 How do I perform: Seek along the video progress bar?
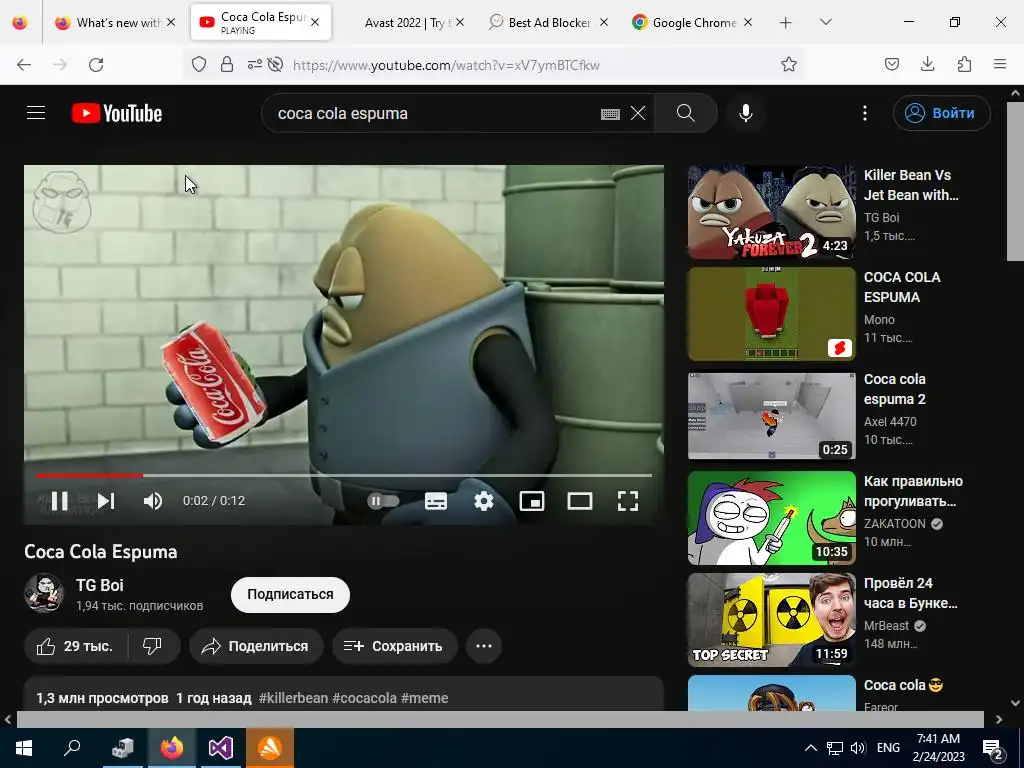[x=344, y=475]
